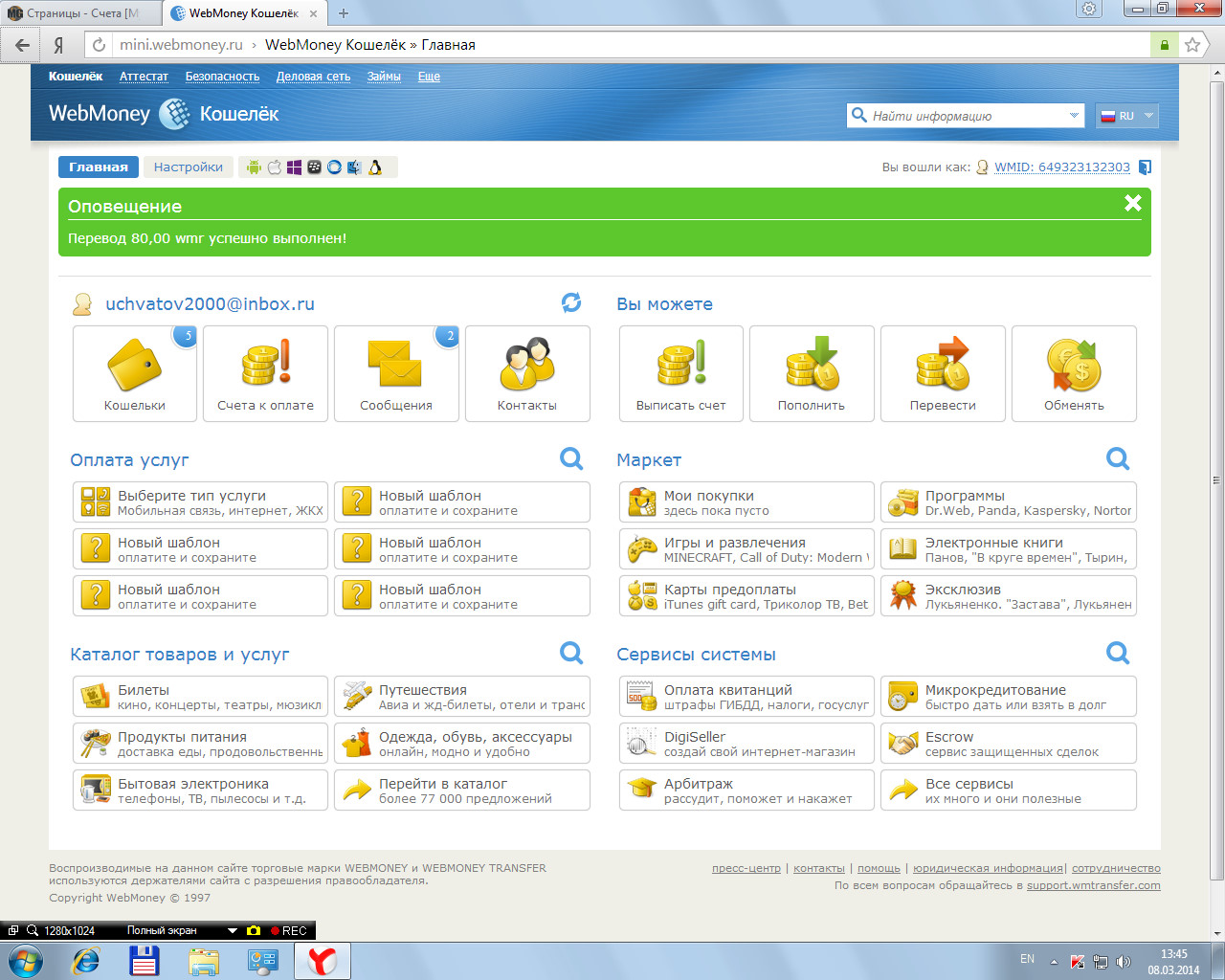
Task: Open the Оплата квитанций service button
Action: [746, 697]
